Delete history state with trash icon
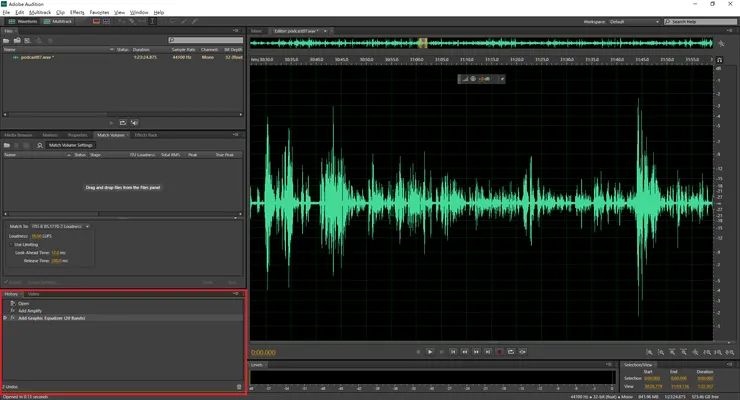This screenshot has height=400, width=740. pos(239,386)
